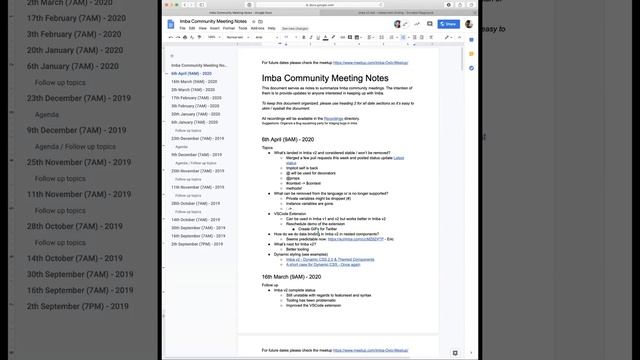Close the document outline with the arrow icon
640x360 pixels.
point(172,56)
